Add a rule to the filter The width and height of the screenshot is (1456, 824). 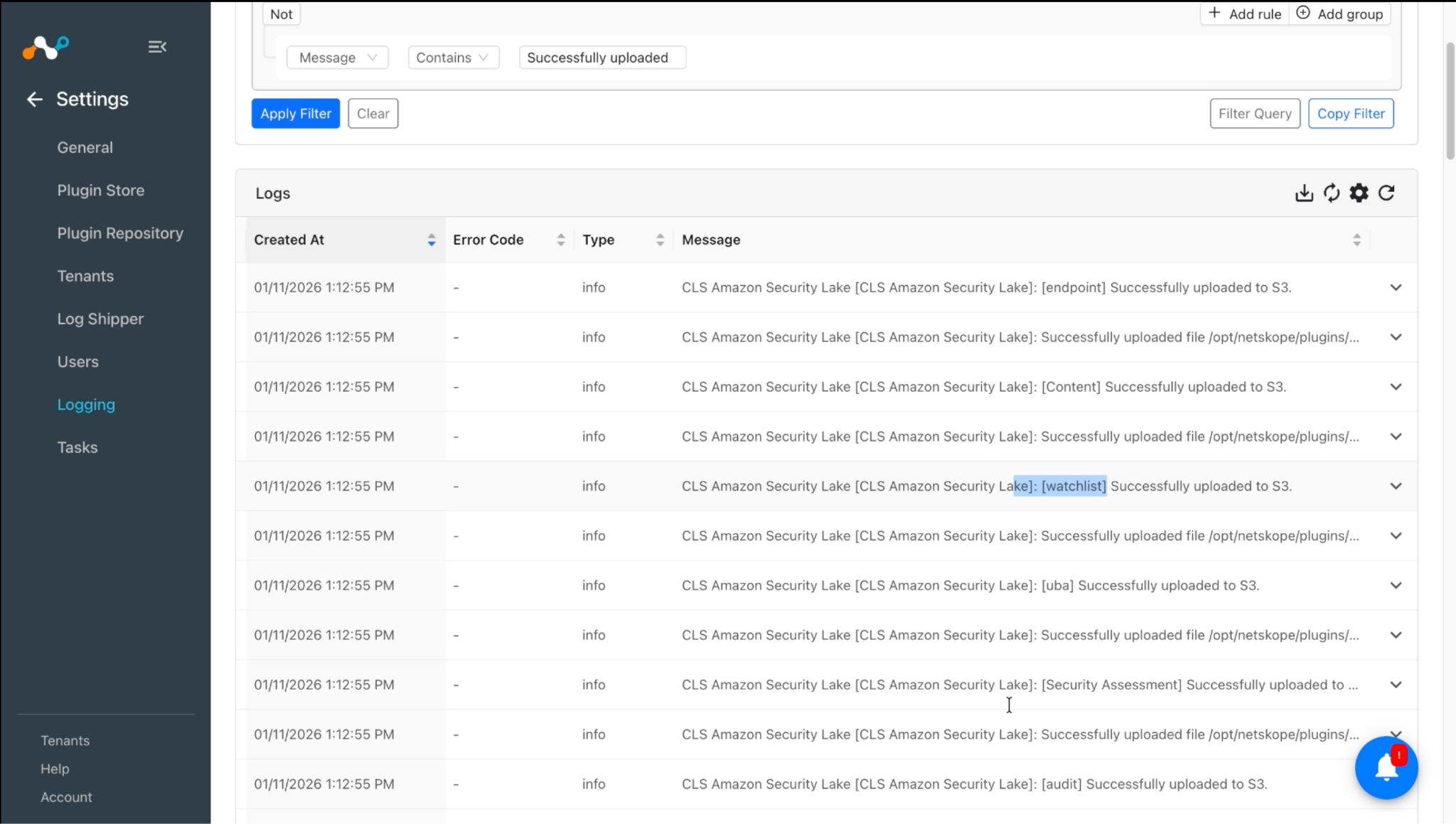coord(1245,14)
